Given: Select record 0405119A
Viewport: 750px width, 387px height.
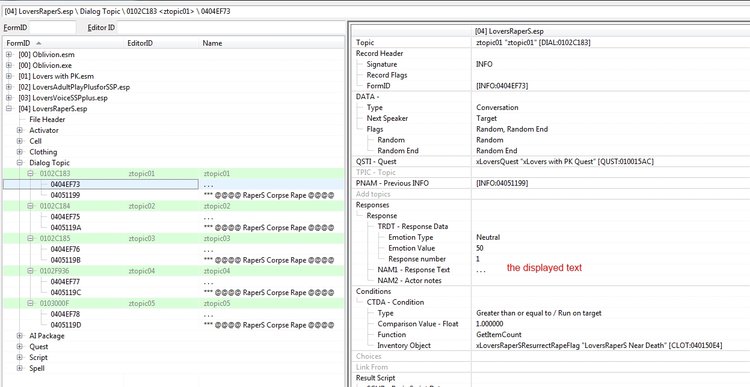Looking at the screenshot, I should point(173,228).
